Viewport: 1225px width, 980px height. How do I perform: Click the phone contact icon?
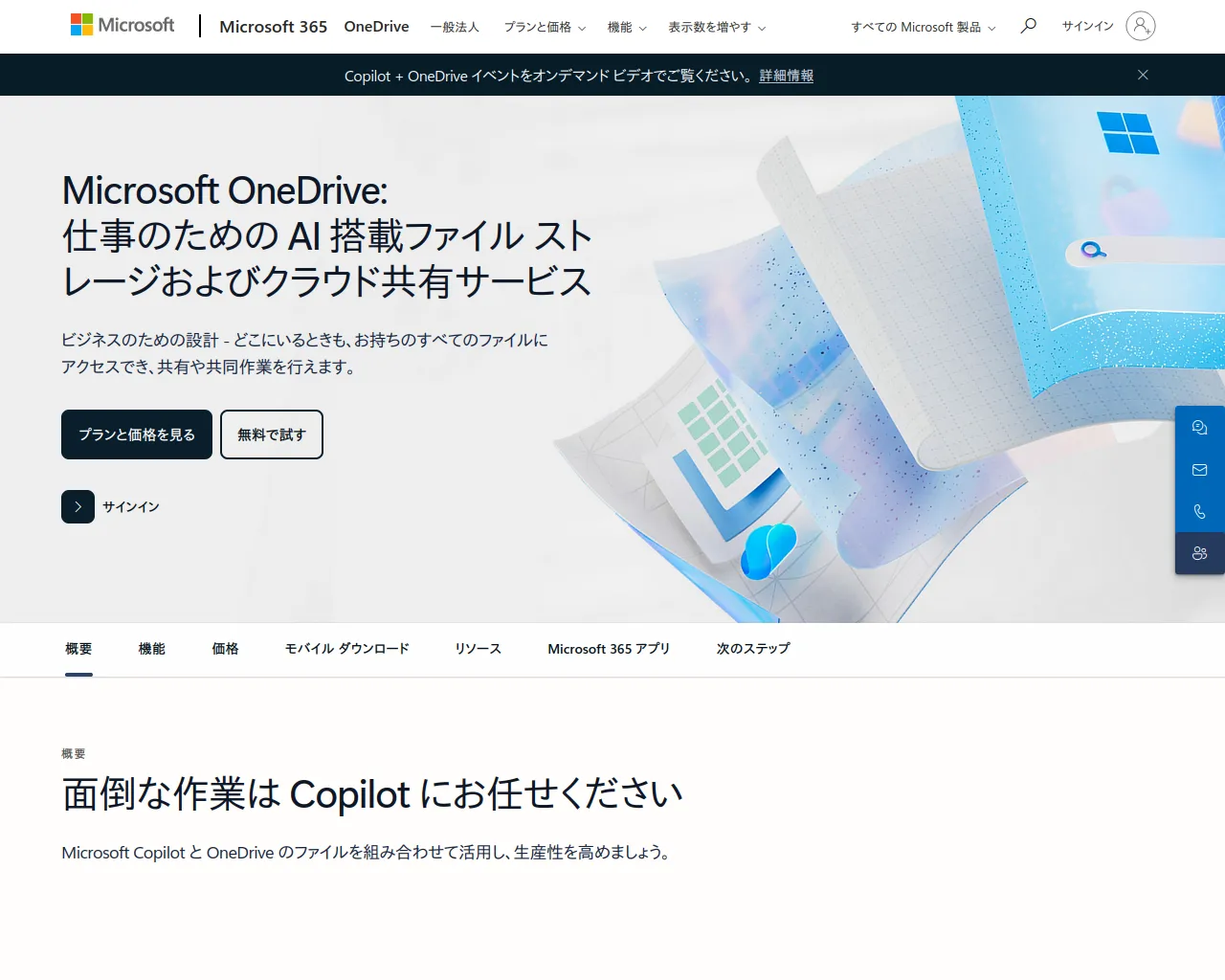tap(1200, 512)
